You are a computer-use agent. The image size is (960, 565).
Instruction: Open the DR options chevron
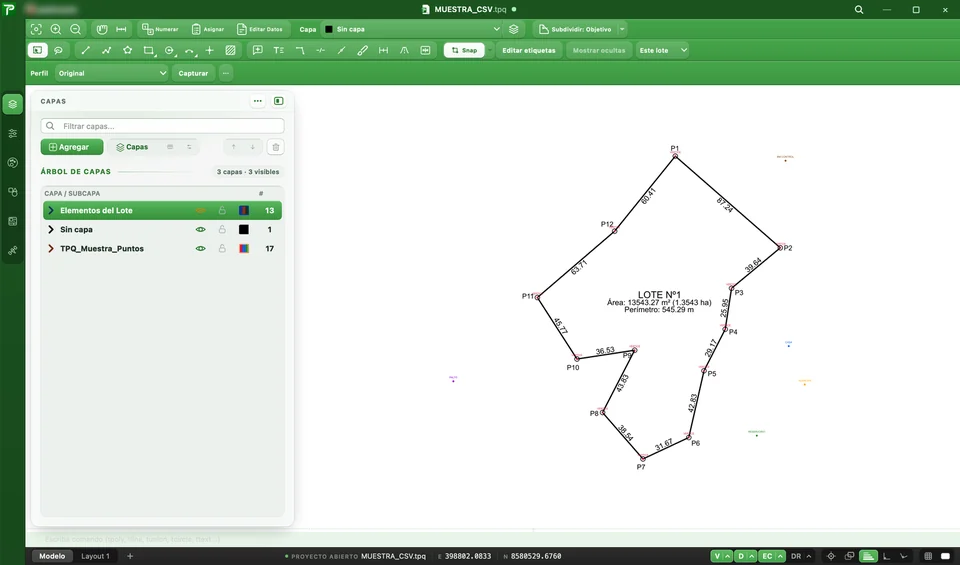pyautogui.click(x=809, y=556)
